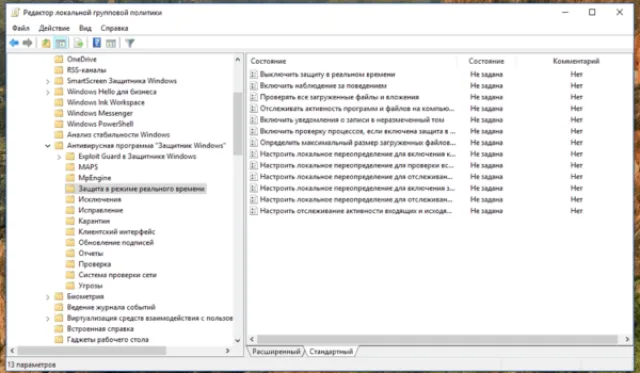Click the MpEngine folder icon

[71, 178]
